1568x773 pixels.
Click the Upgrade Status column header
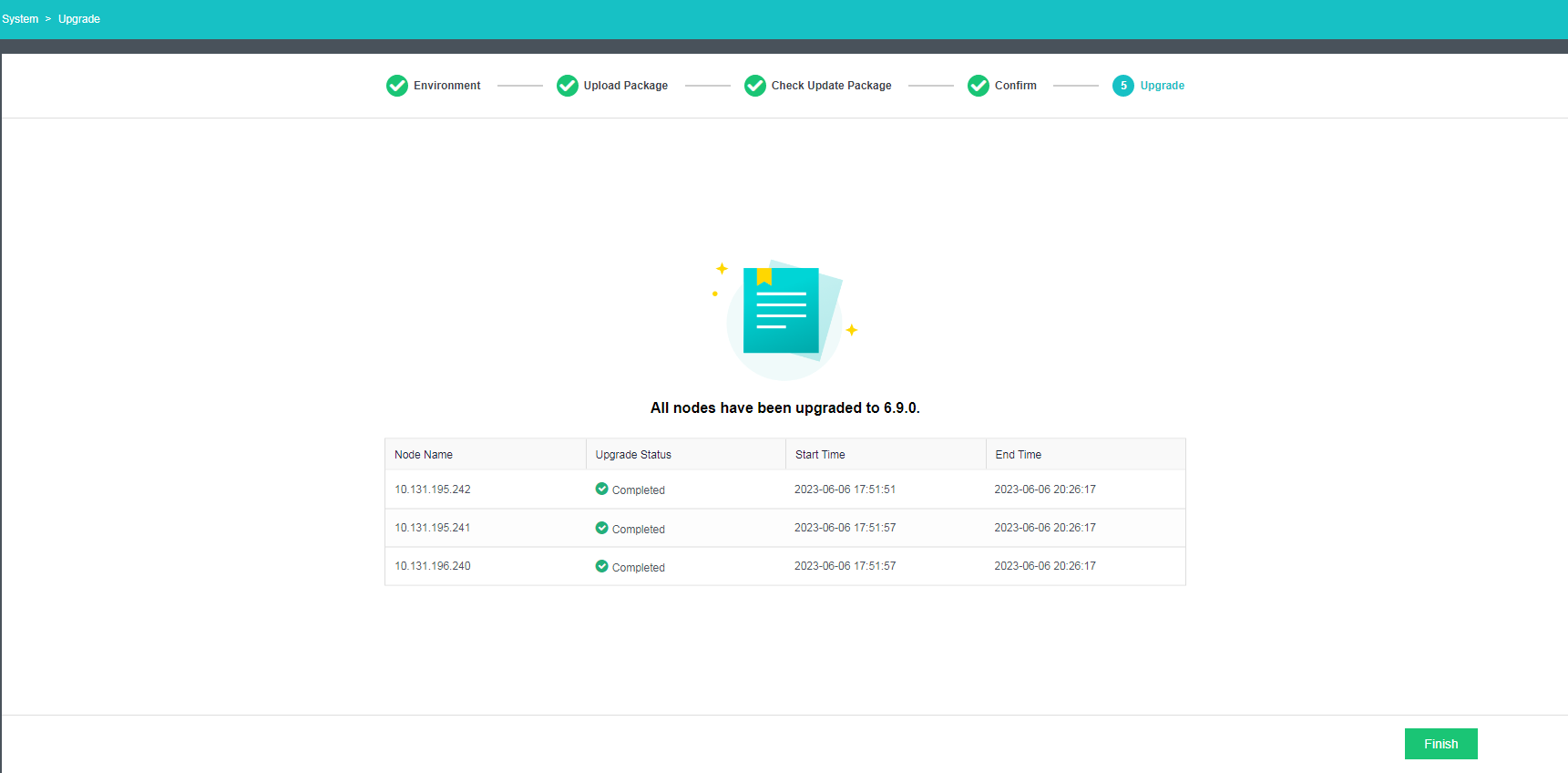[633, 455]
